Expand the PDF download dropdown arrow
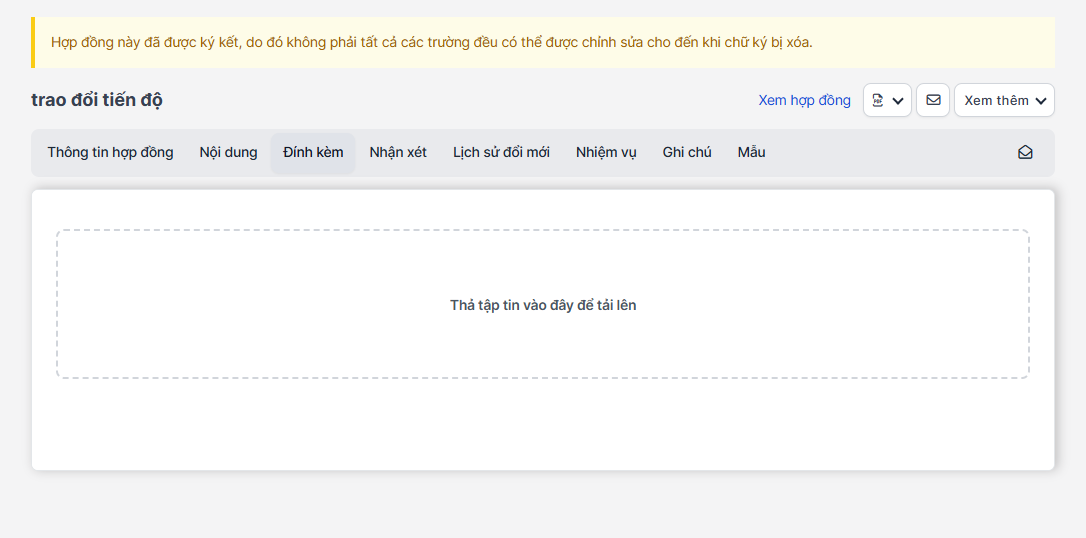Screen dimensions: 1086x538 pyautogui.click(x=898, y=101)
